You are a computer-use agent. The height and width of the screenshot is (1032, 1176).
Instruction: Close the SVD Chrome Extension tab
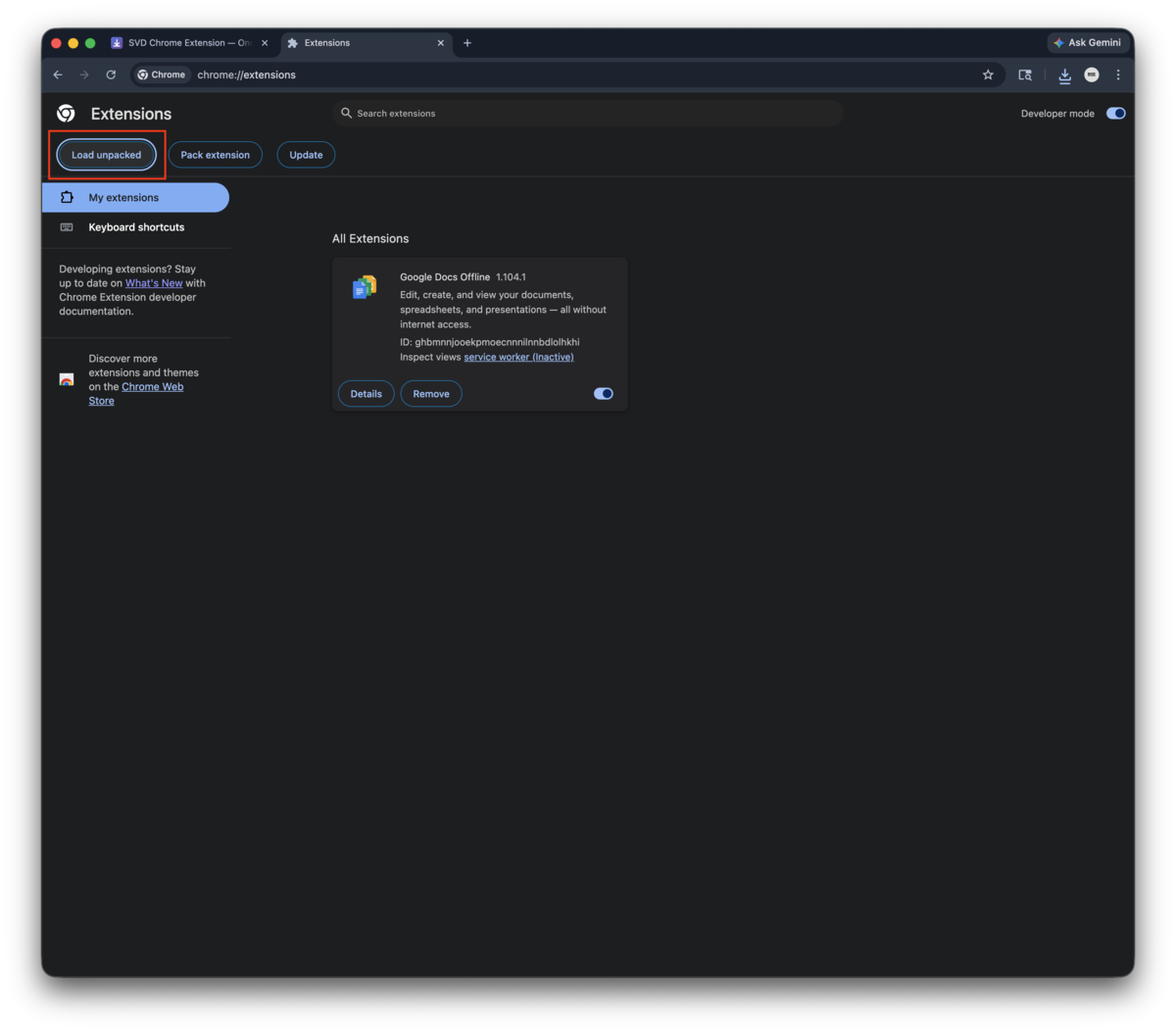tap(265, 43)
